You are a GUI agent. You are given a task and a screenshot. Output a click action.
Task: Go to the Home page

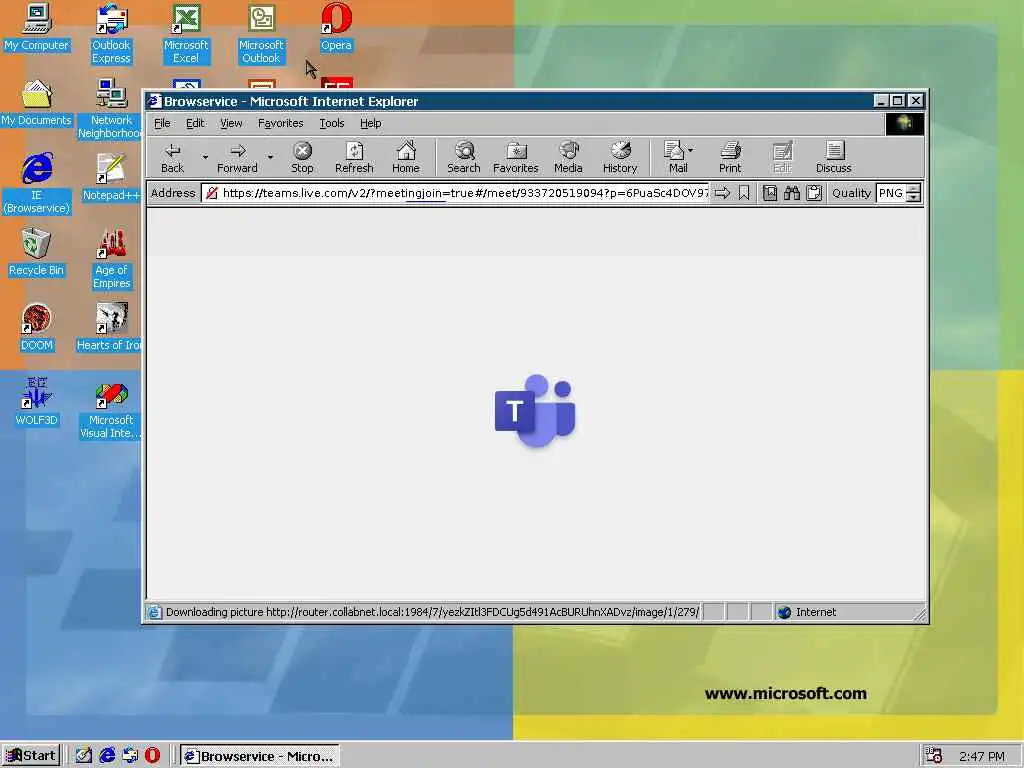(406, 157)
